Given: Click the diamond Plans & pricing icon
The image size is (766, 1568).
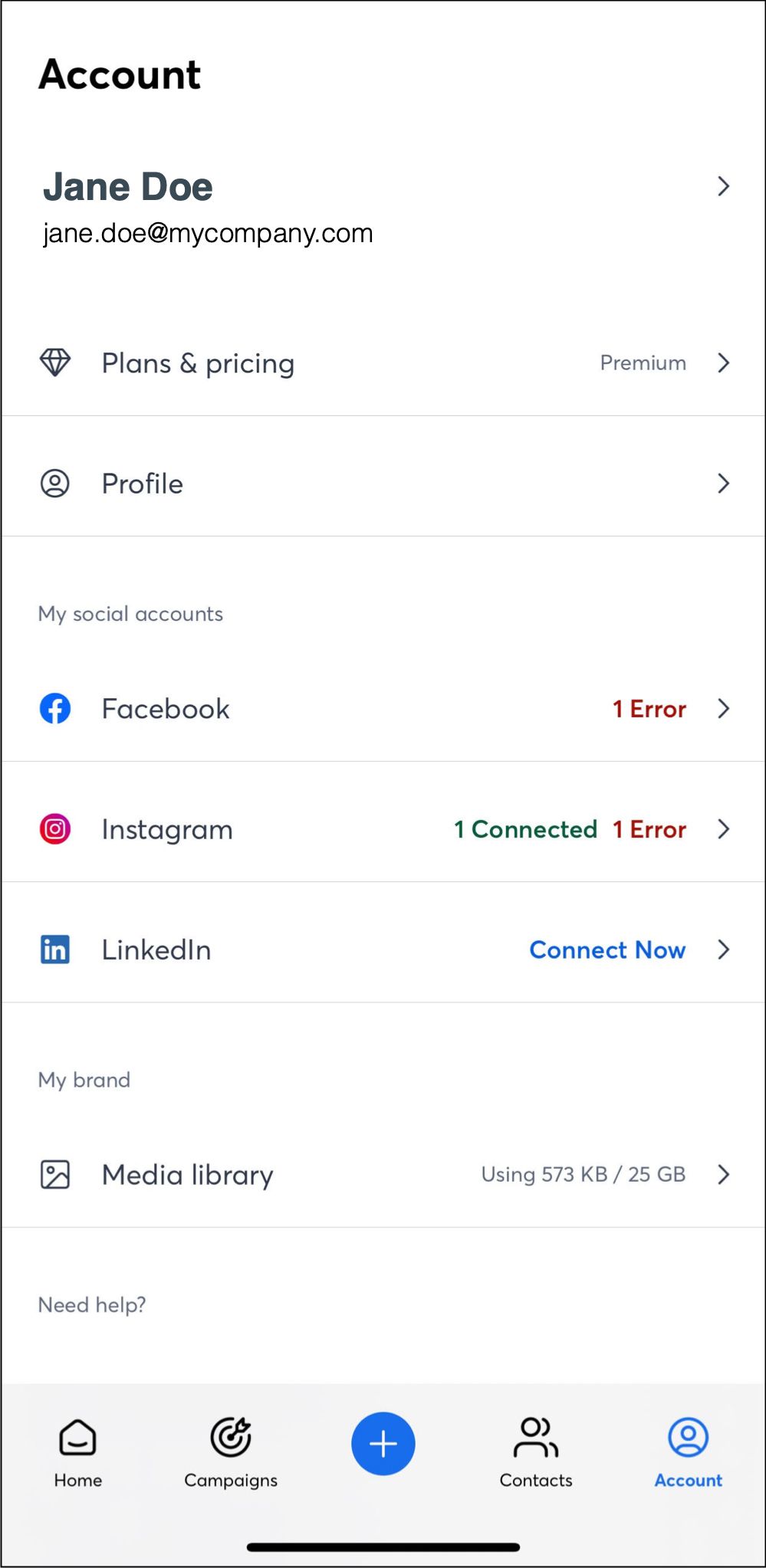Looking at the screenshot, I should coord(55,362).
